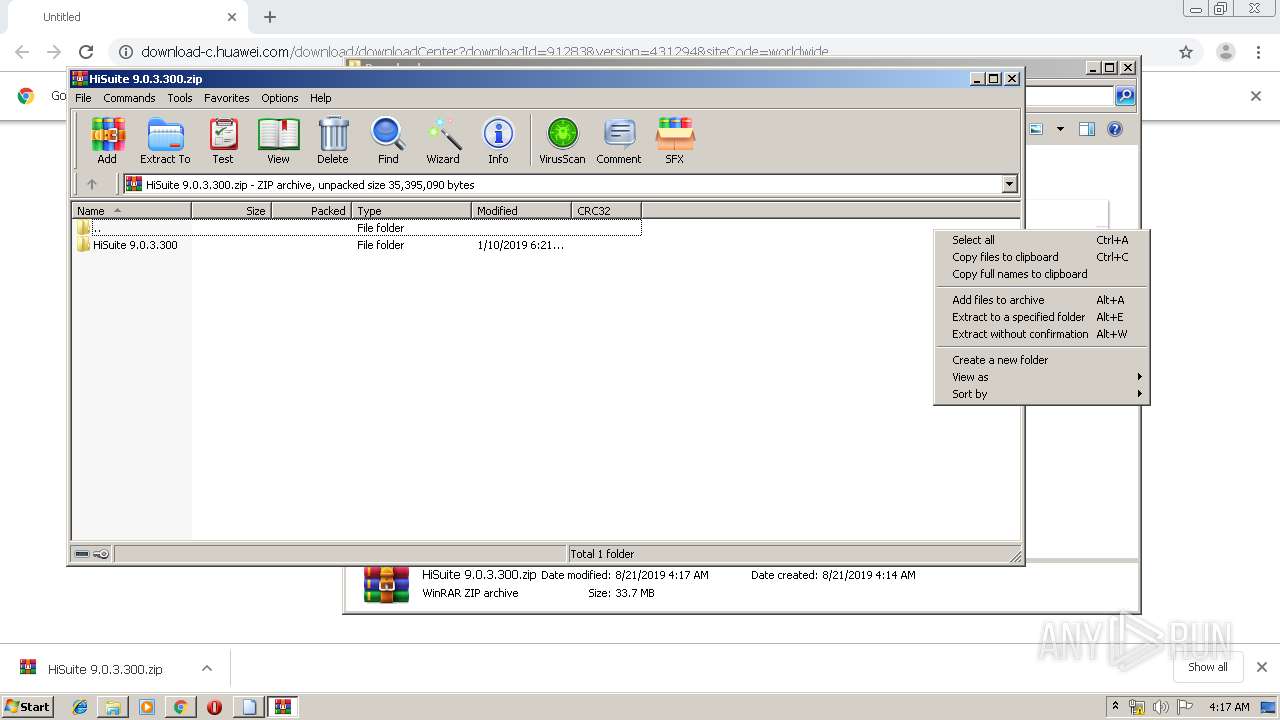Open the Chrome profile avatar icon
The image size is (1280, 720).
click(x=1226, y=52)
